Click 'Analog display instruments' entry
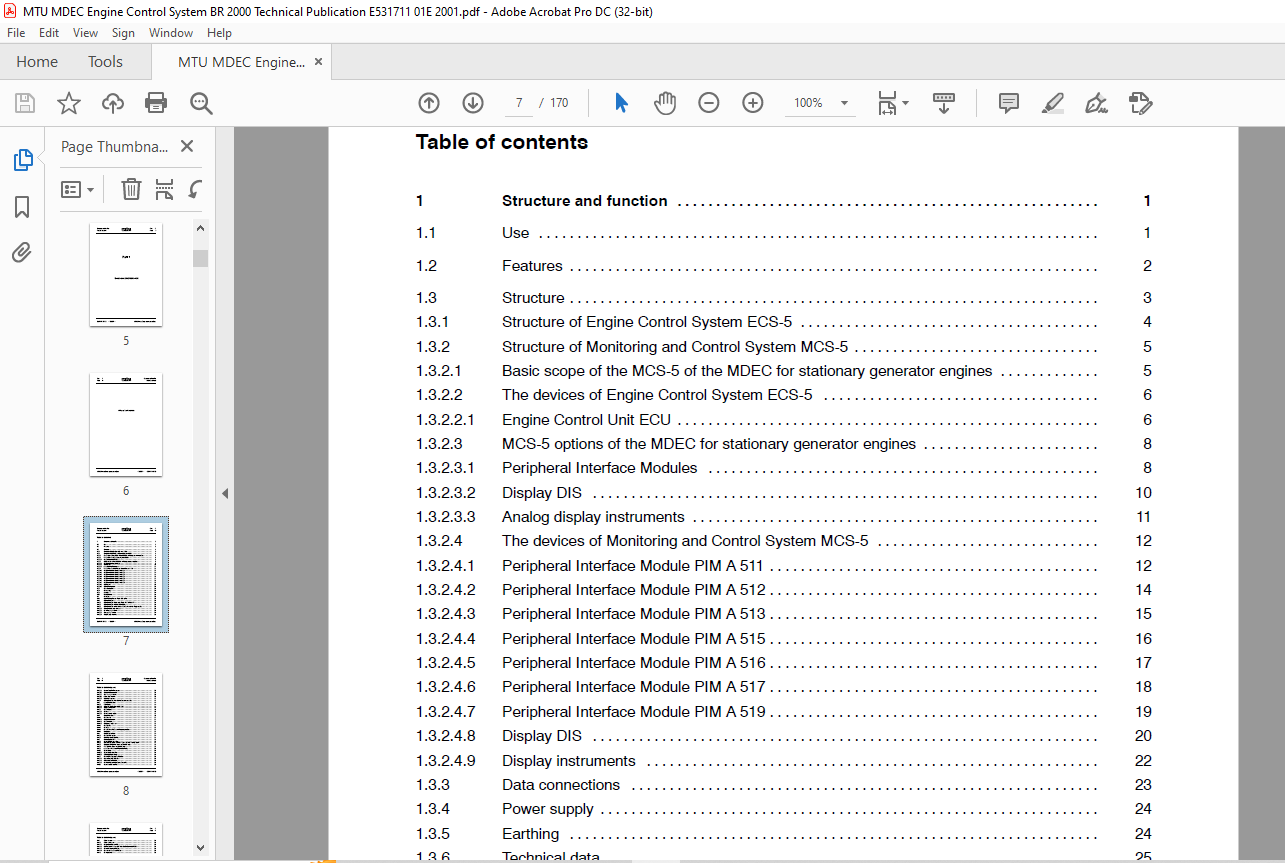 (x=593, y=517)
